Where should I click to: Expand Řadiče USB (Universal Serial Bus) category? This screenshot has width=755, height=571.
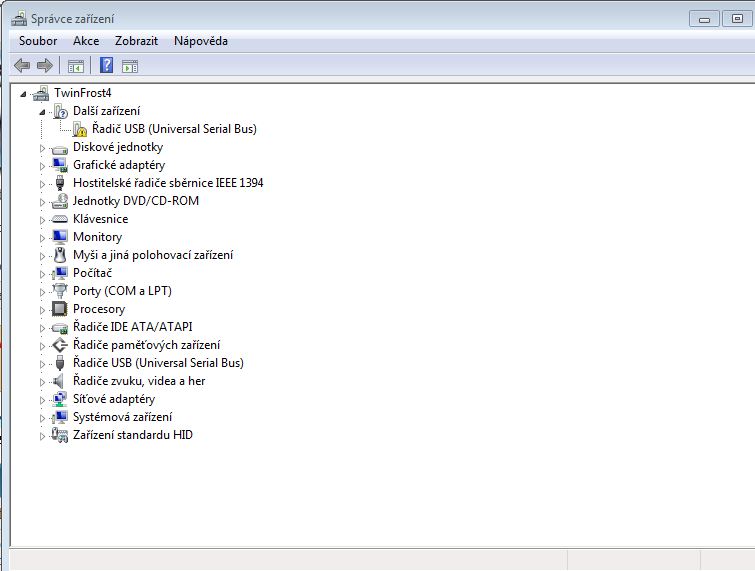click(42, 364)
